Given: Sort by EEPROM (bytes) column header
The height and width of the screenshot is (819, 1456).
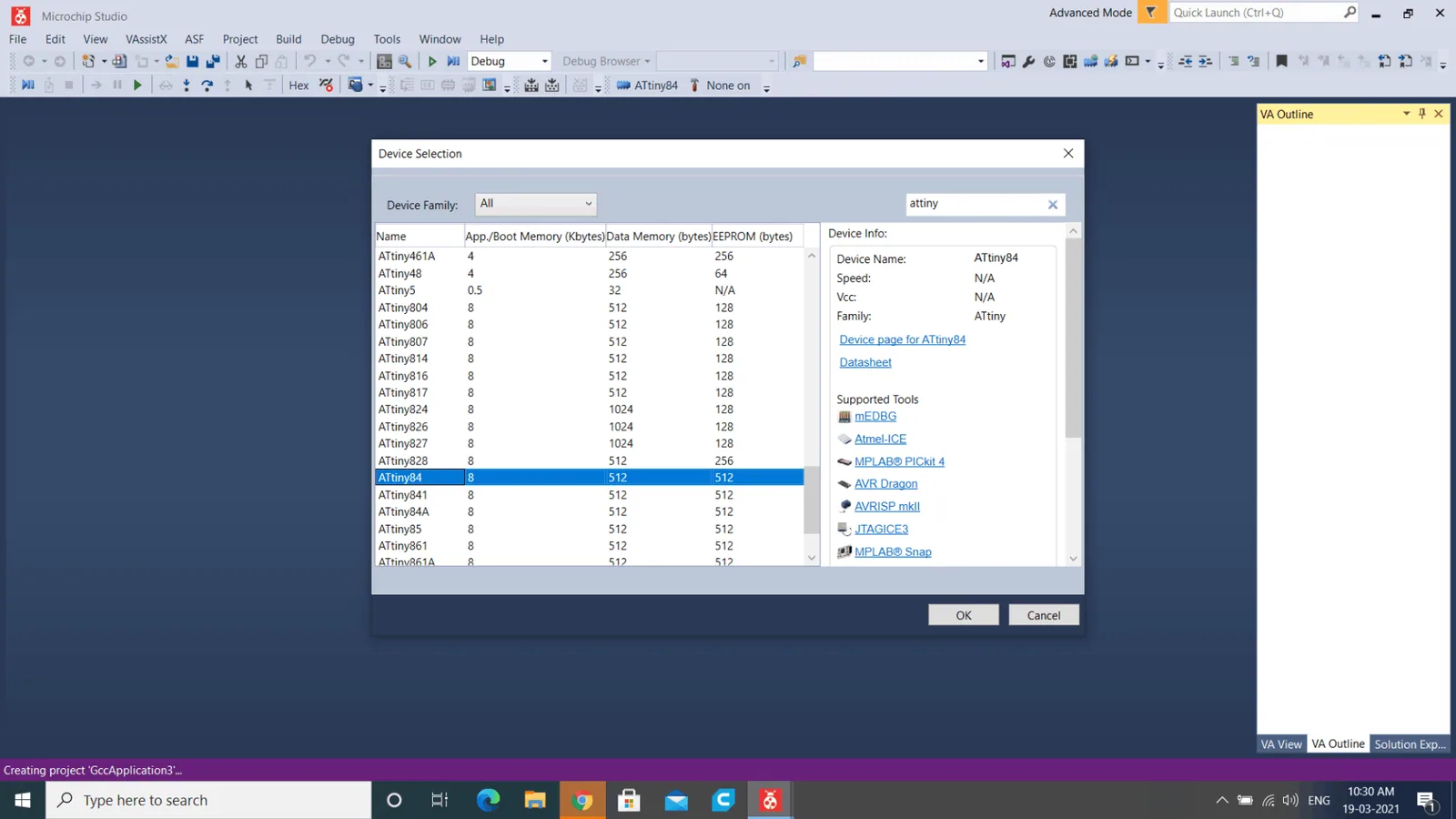Looking at the screenshot, I should (x=757, y=236).
